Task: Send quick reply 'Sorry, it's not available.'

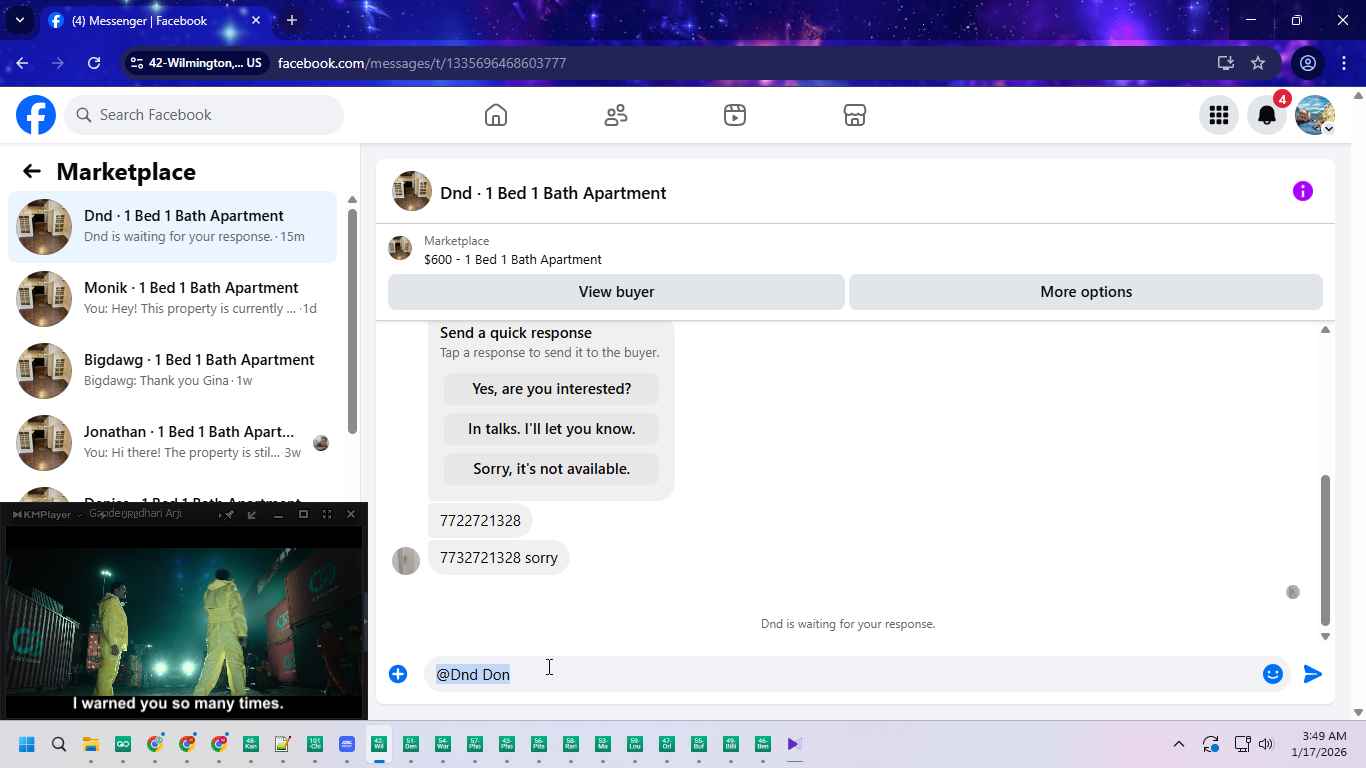Action: point(551,469)
